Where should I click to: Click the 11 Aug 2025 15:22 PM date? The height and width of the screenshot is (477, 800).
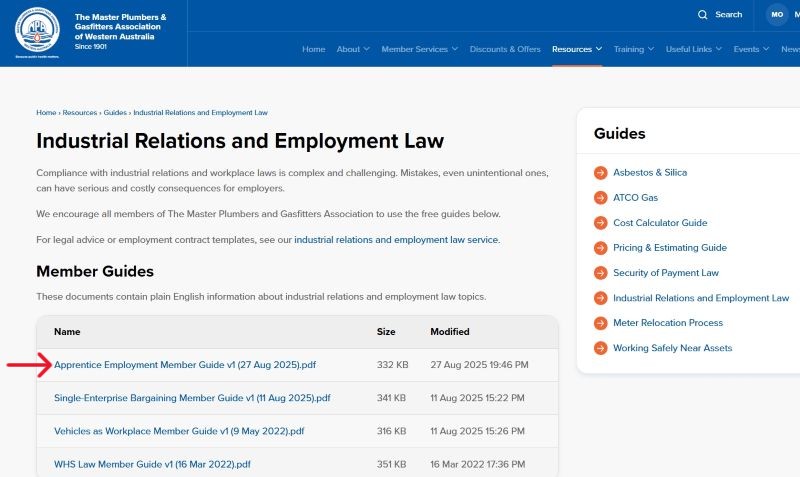[477, 398]
